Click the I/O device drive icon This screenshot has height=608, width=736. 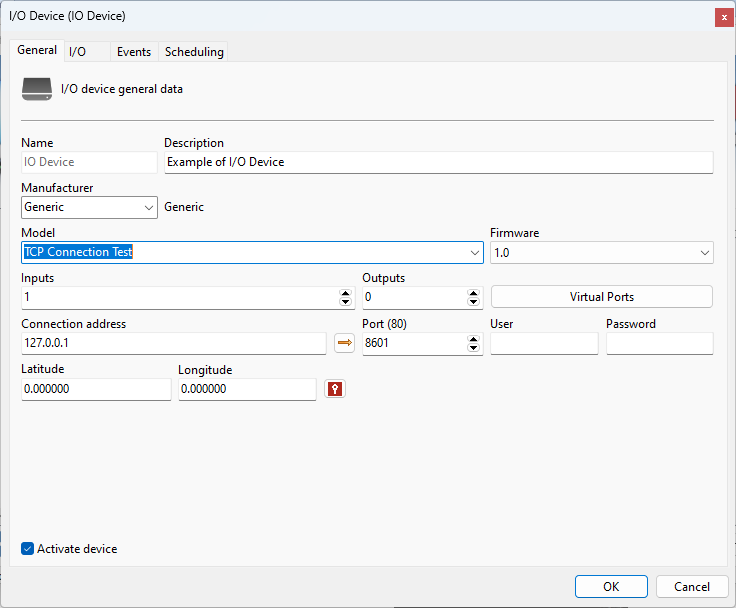click(37, 89)
